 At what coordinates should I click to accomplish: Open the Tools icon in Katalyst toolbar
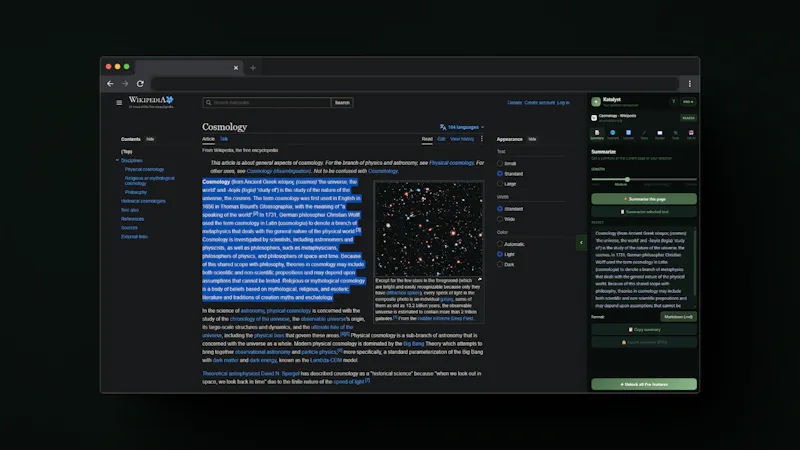pos(676,135)
